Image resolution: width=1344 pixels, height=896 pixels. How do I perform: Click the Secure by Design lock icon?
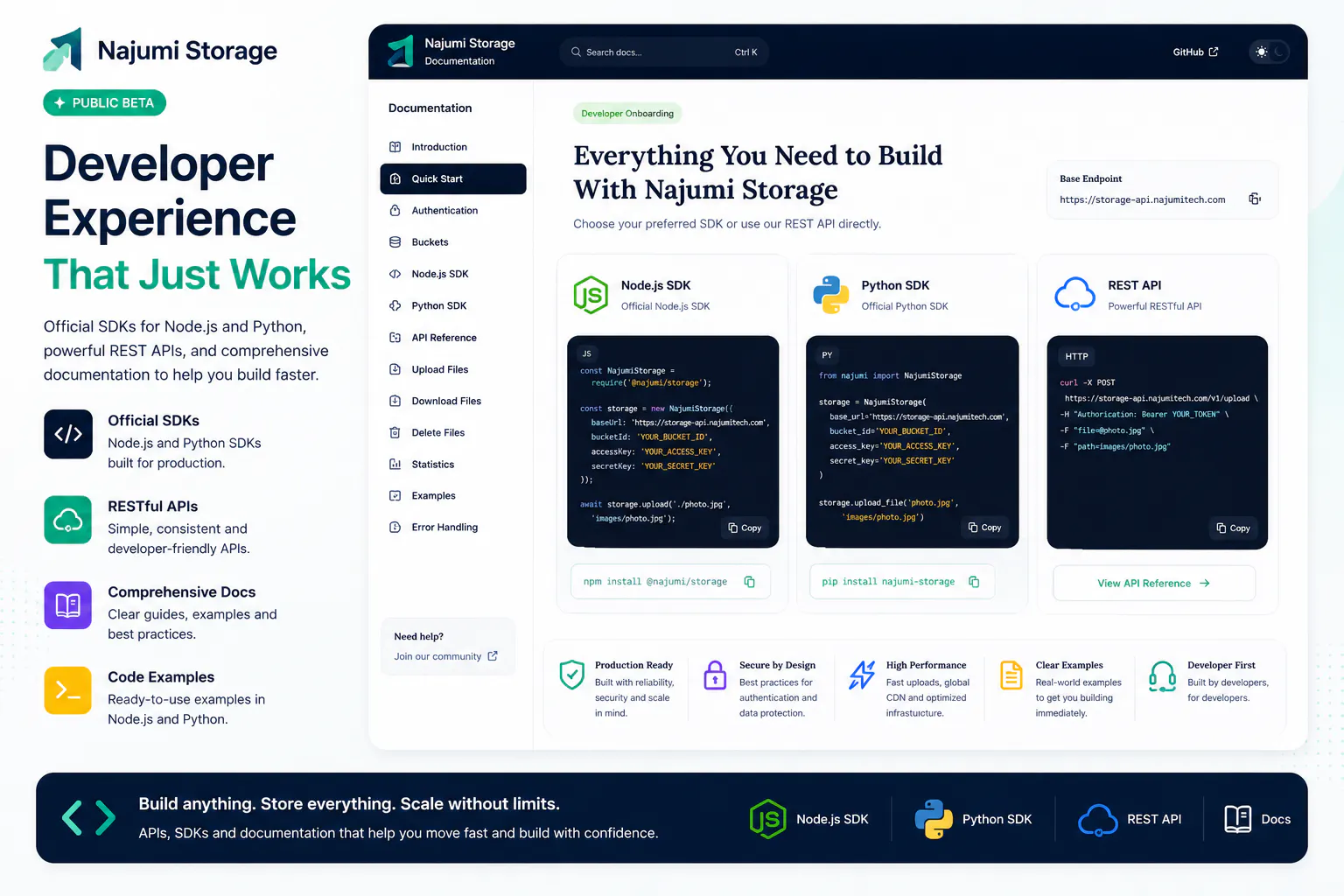716,675
